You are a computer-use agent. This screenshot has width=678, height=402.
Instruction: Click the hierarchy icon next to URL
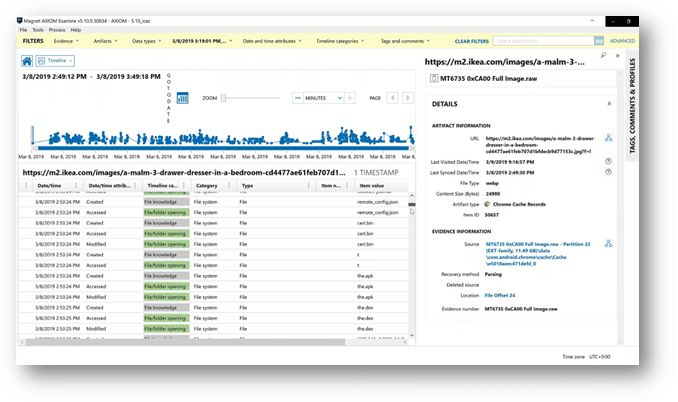609,138
